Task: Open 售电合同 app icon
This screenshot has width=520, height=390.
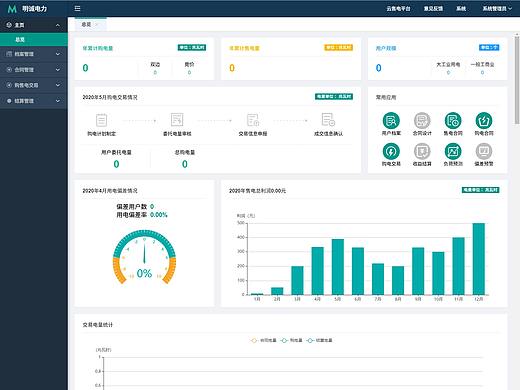Action: [453, 121]
